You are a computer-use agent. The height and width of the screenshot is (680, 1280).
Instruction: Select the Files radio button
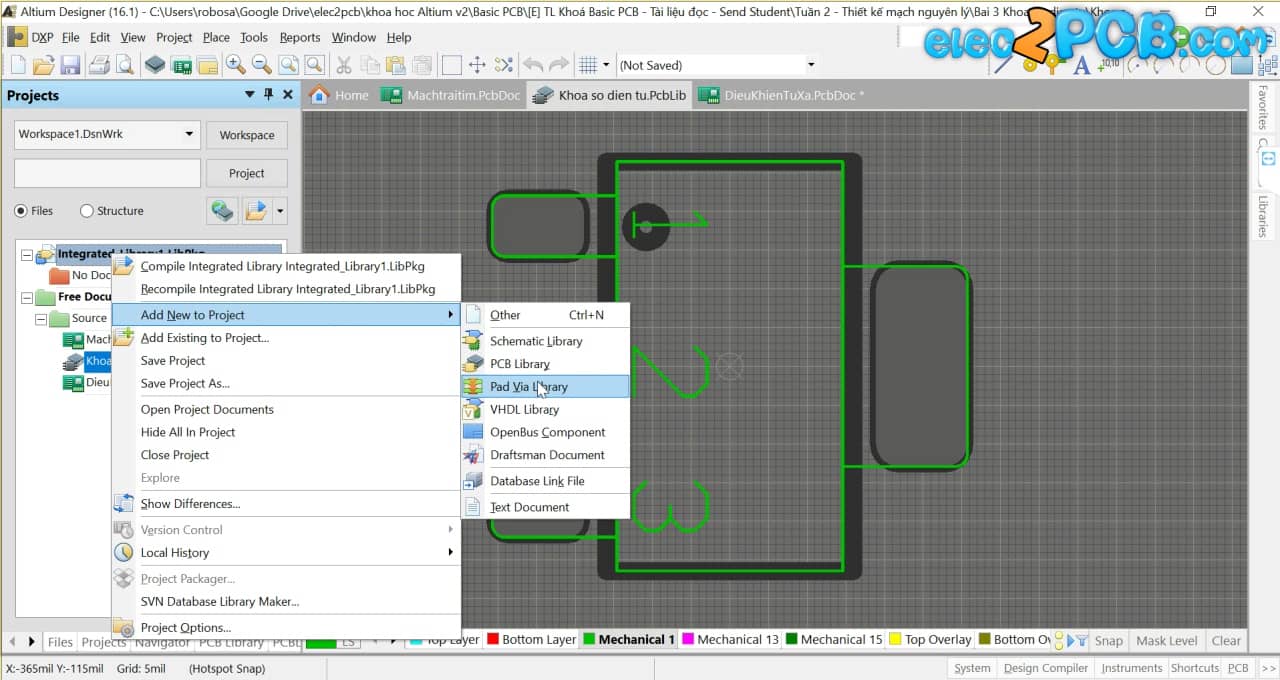click(x=21, y=211)
